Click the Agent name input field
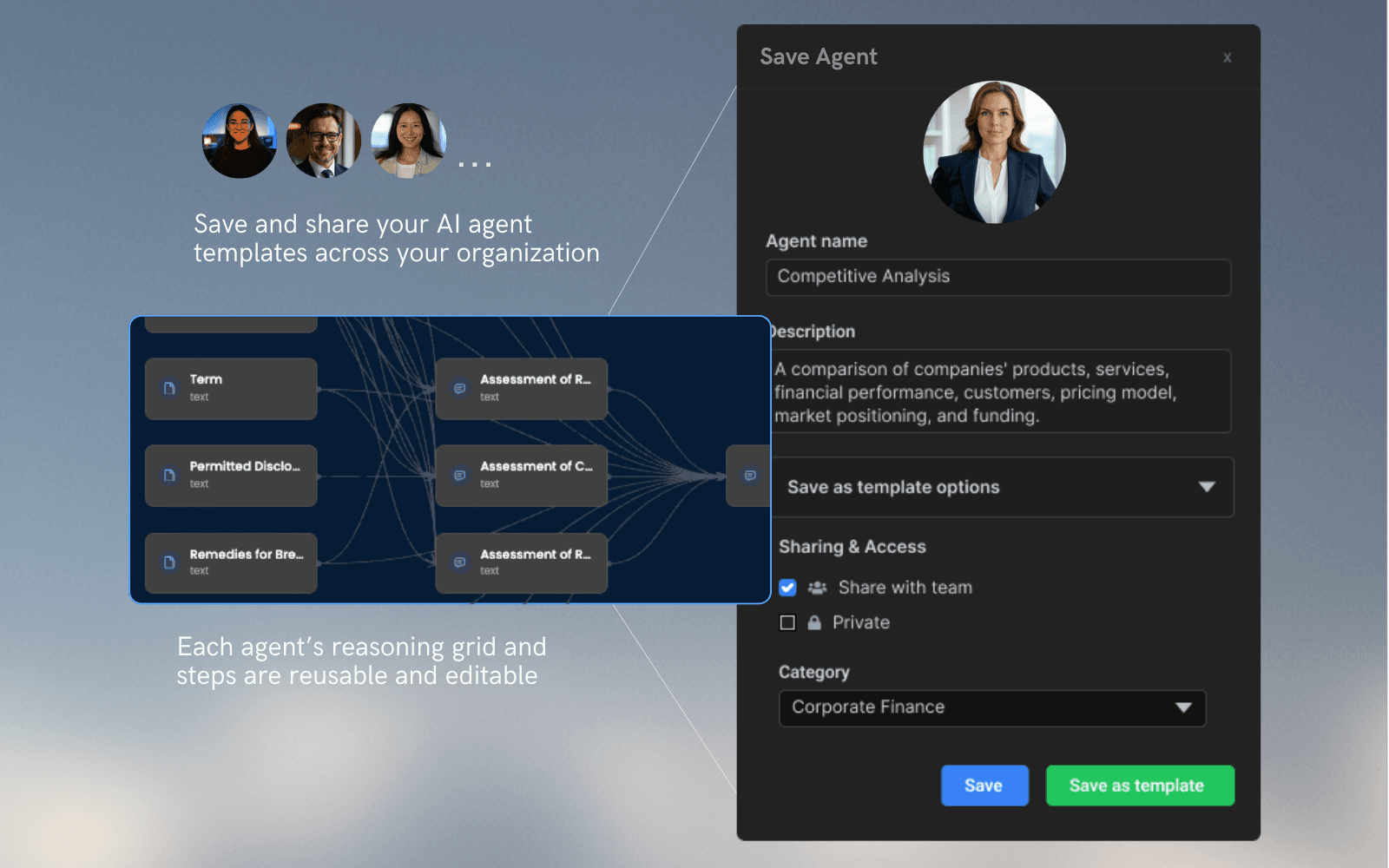 [998, 277]
